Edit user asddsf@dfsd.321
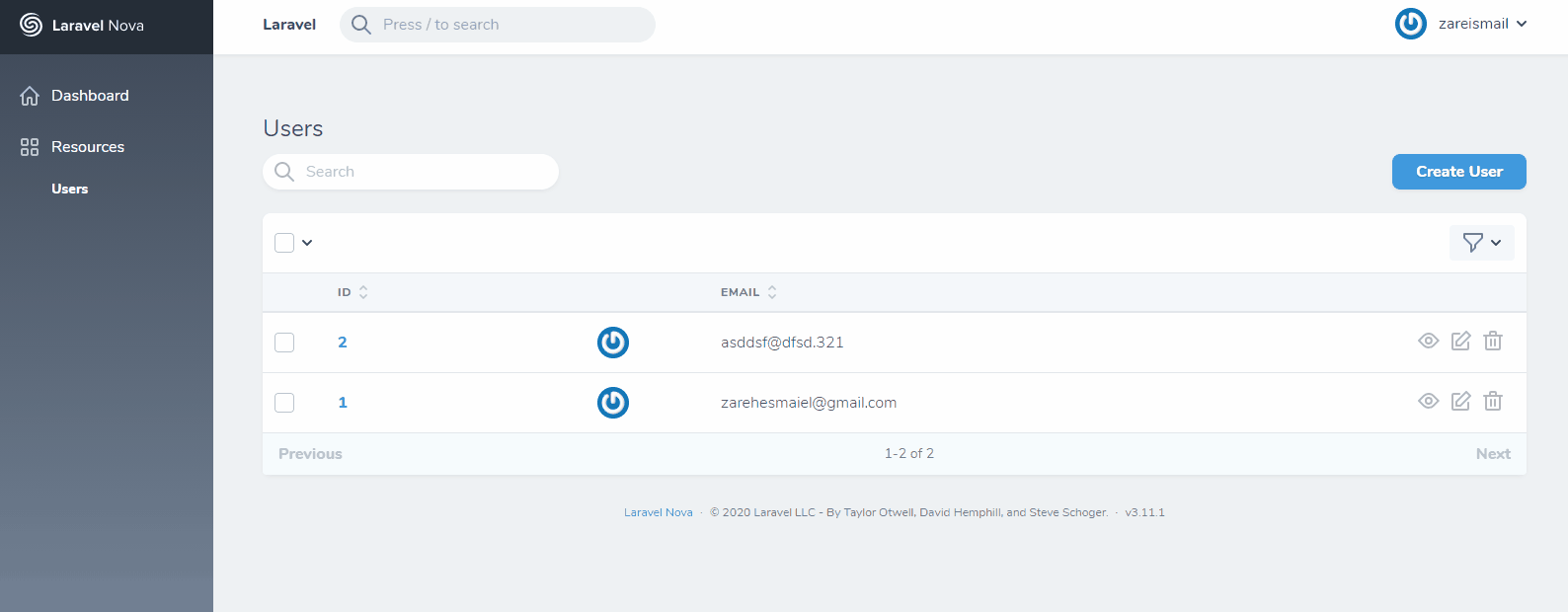The image size is (1568, 612). [1460, 341]
